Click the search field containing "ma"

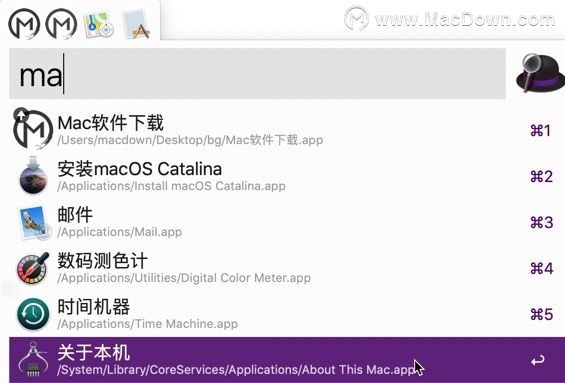tap(257, 74)
